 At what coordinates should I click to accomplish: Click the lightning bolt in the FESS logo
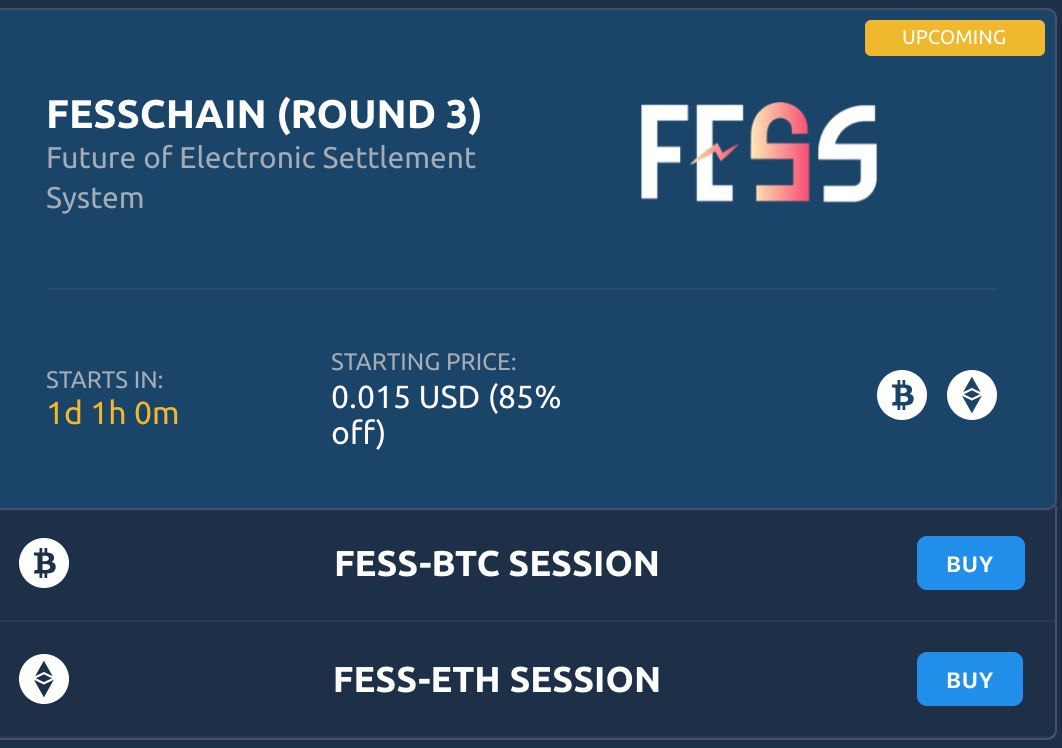[713, 153]
